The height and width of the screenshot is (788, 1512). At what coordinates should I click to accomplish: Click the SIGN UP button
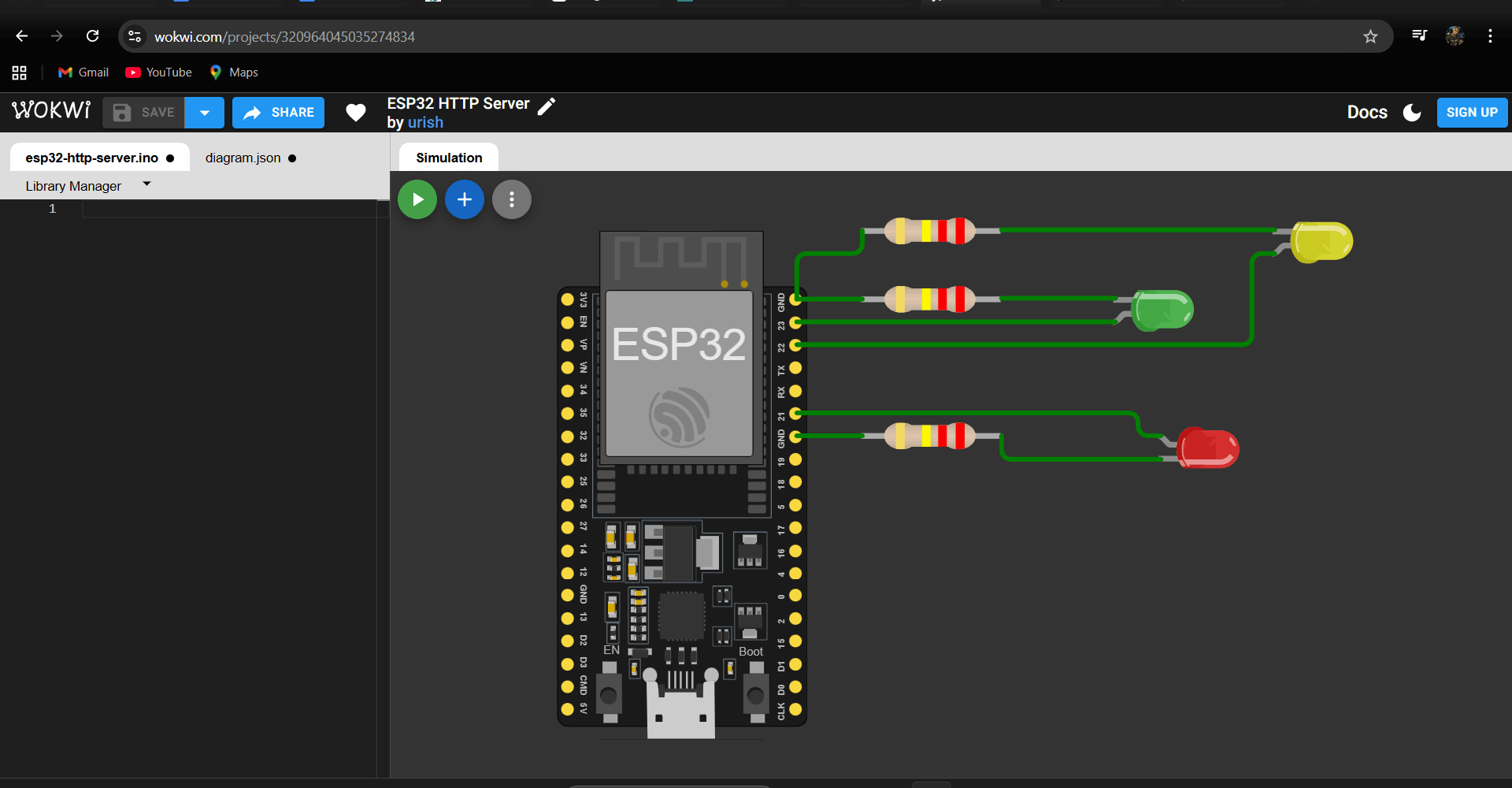(x=1472, y=113)
